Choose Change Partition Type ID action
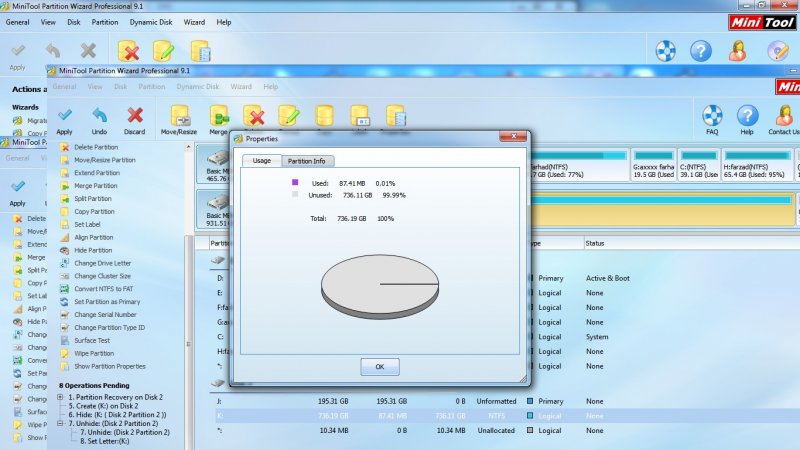The image size is (800, 450). point(109,328)
